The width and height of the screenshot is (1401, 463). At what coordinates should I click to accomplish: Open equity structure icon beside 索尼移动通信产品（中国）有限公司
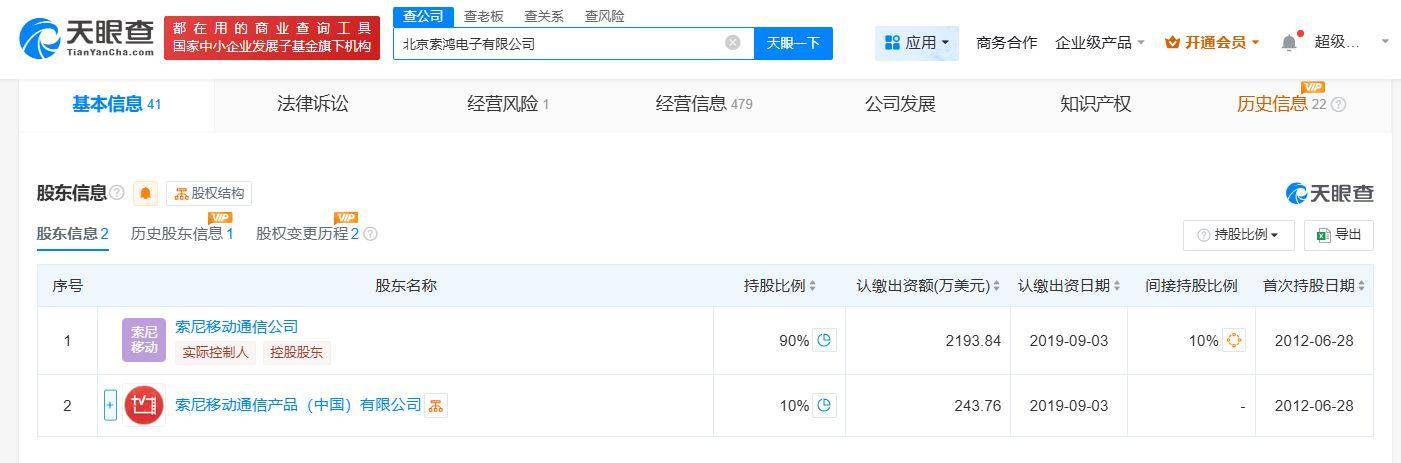[x=435, y=405]
